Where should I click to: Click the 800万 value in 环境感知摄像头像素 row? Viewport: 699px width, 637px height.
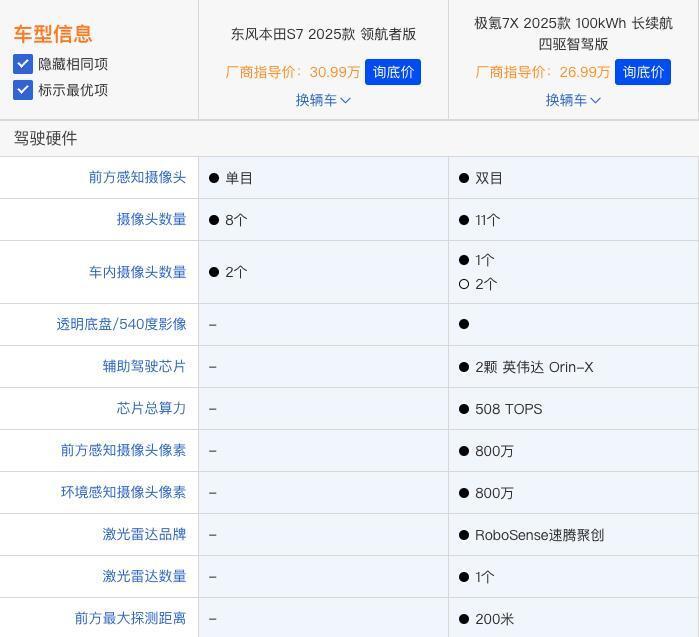[x=494, y=493]
